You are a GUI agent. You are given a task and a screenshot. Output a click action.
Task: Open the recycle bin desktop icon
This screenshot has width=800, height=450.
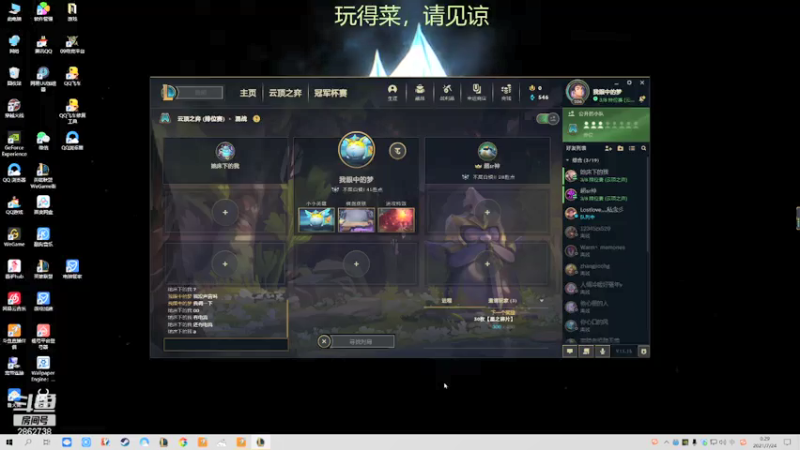(14, 76)
